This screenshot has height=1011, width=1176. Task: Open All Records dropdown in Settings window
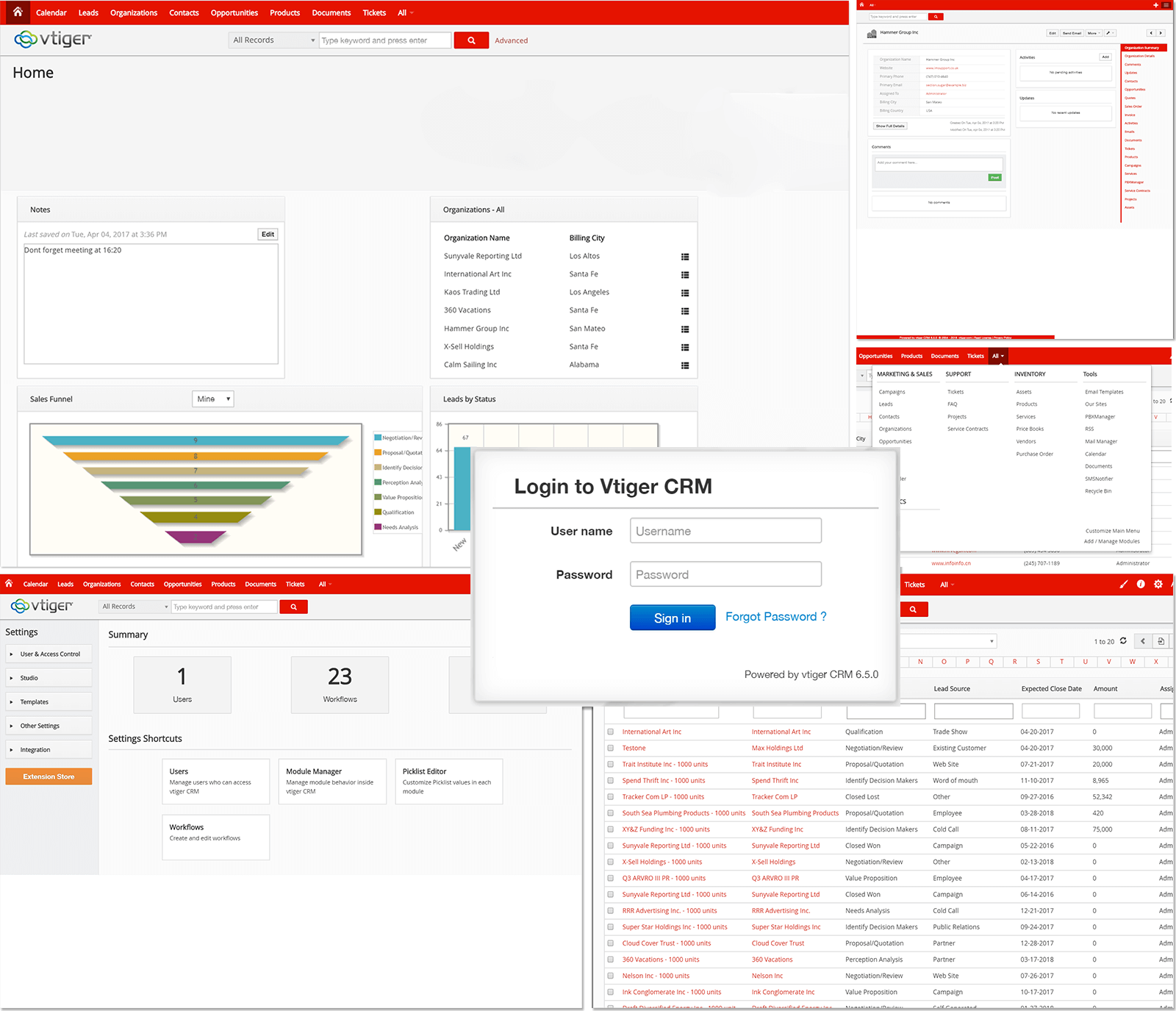point(135,607)
